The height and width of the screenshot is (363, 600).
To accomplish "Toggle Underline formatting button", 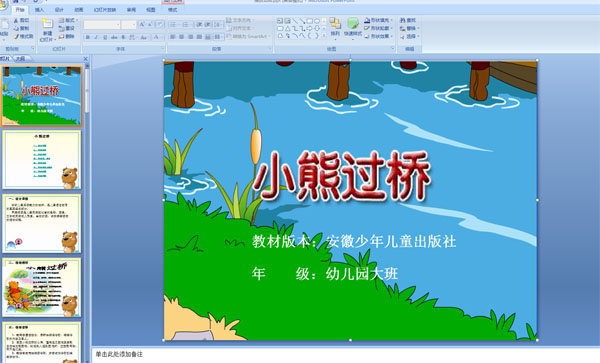I will [x=105, y=37].
